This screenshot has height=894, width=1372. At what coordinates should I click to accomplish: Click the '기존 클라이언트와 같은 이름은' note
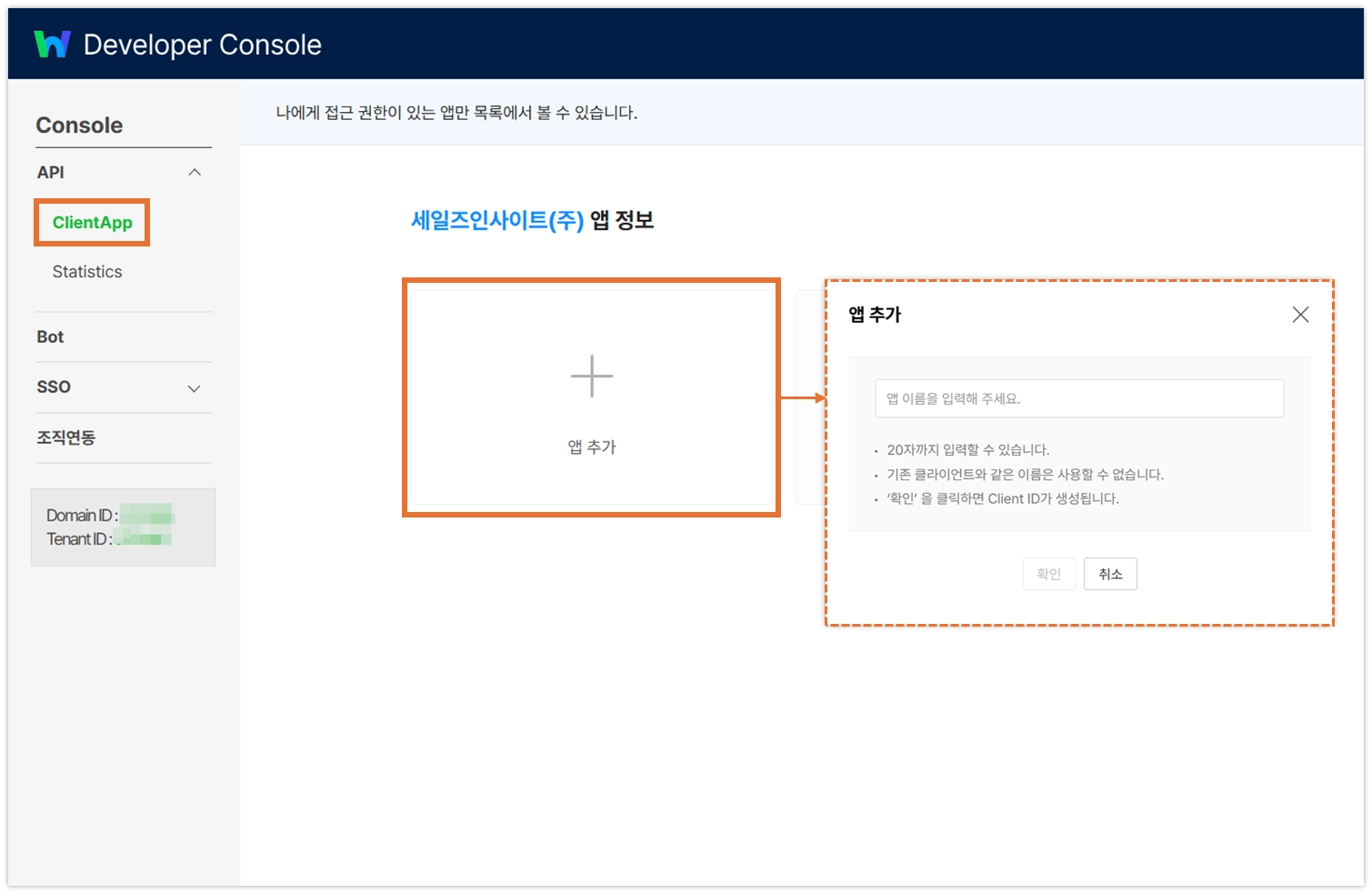1026,474
